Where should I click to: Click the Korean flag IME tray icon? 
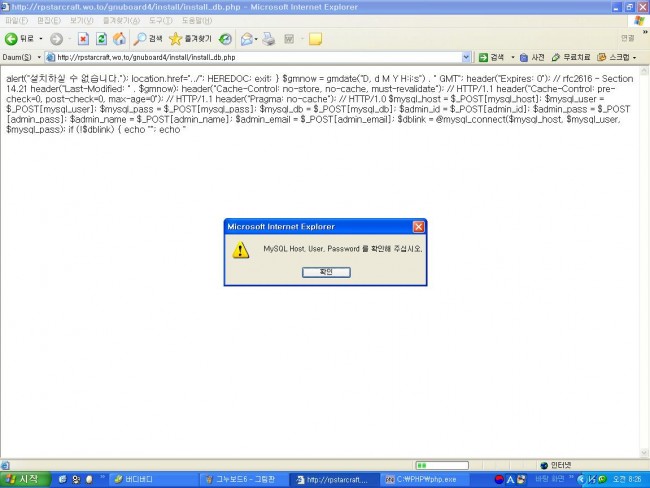pyautogui.click(x=499, y=479)
